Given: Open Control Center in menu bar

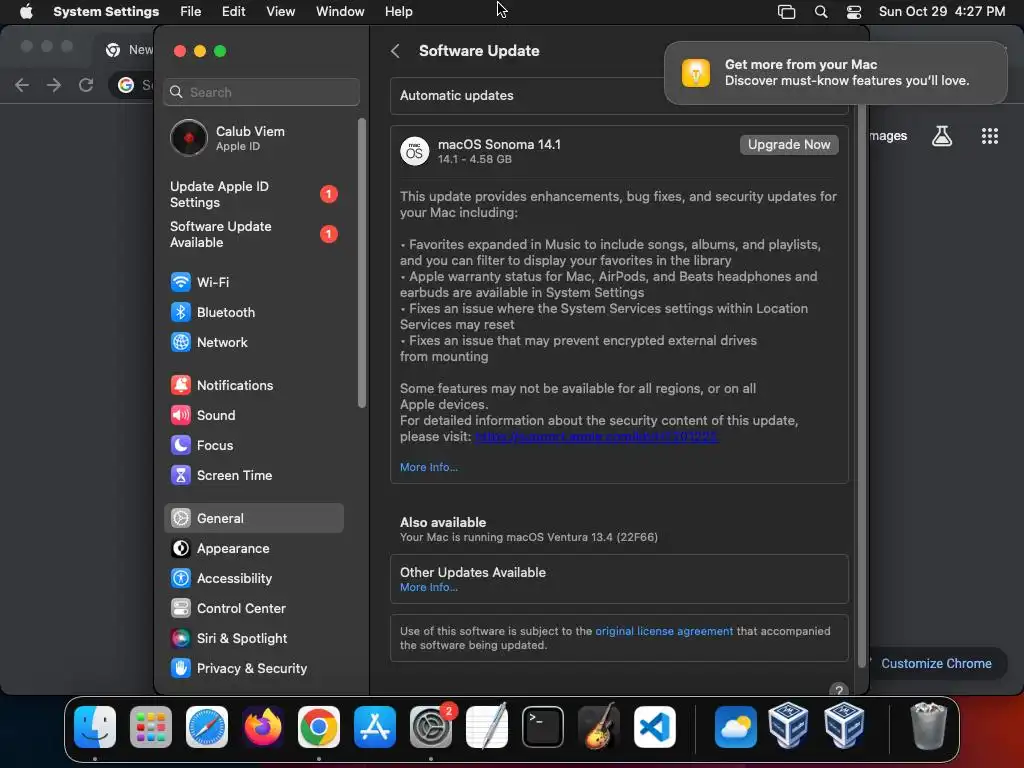Looking at the screenshot, I should click(854, 12).
